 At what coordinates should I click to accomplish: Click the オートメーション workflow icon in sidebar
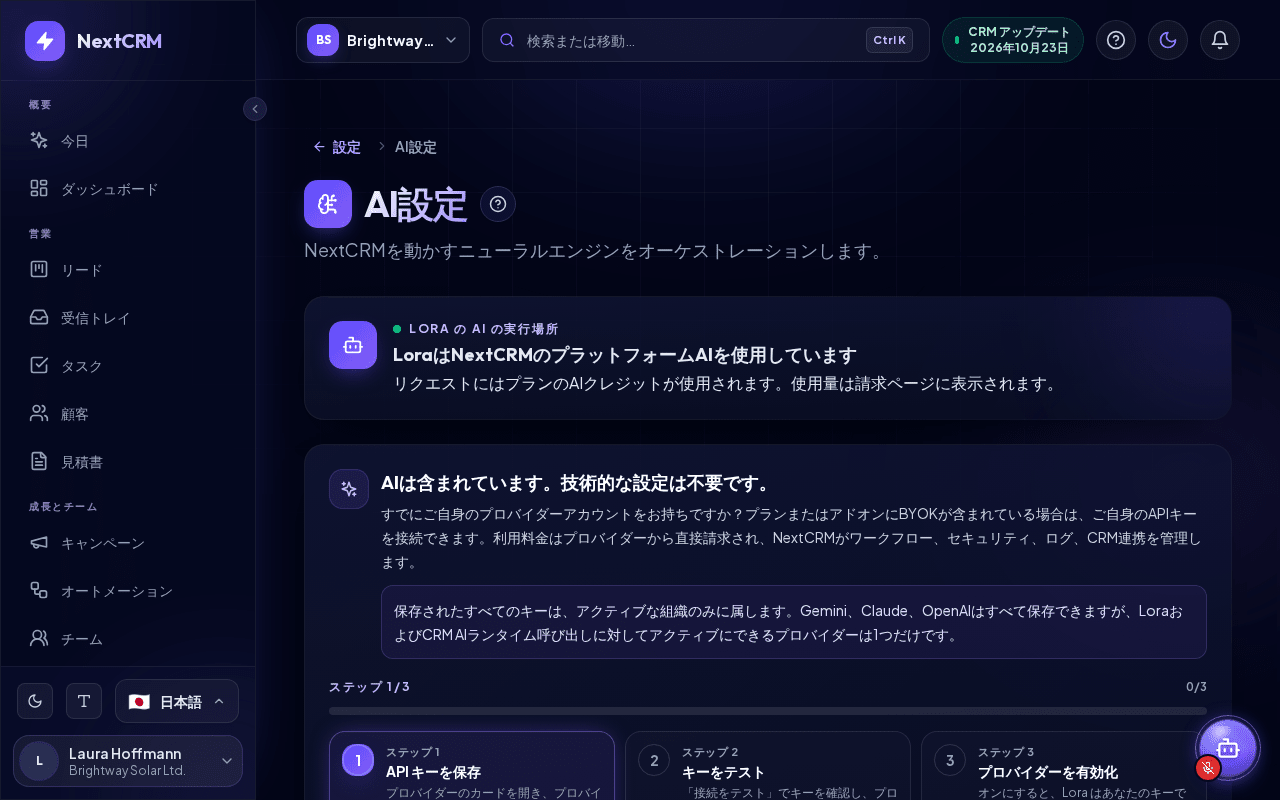coord(39,591)
